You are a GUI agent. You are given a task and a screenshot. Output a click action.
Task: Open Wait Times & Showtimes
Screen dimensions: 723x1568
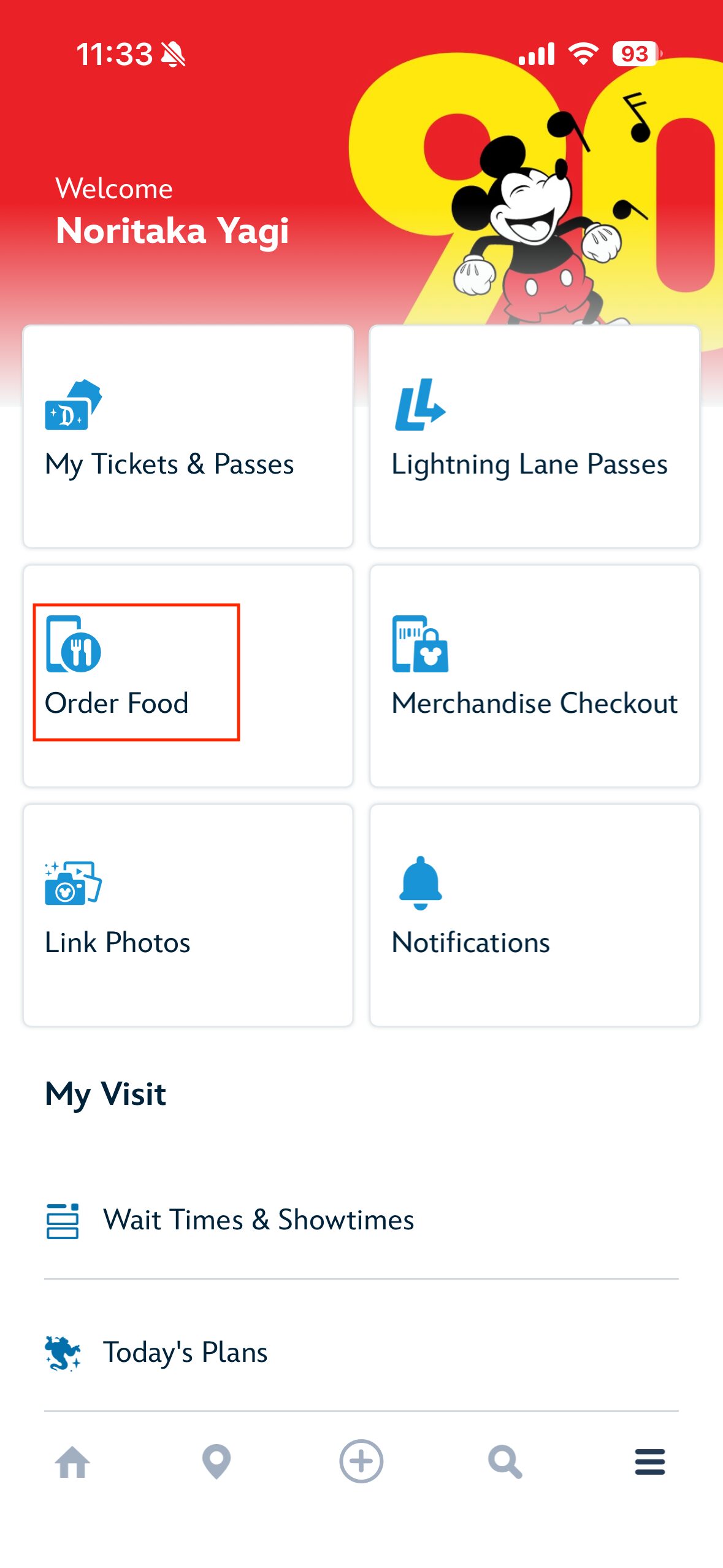tap(258, 1220)
